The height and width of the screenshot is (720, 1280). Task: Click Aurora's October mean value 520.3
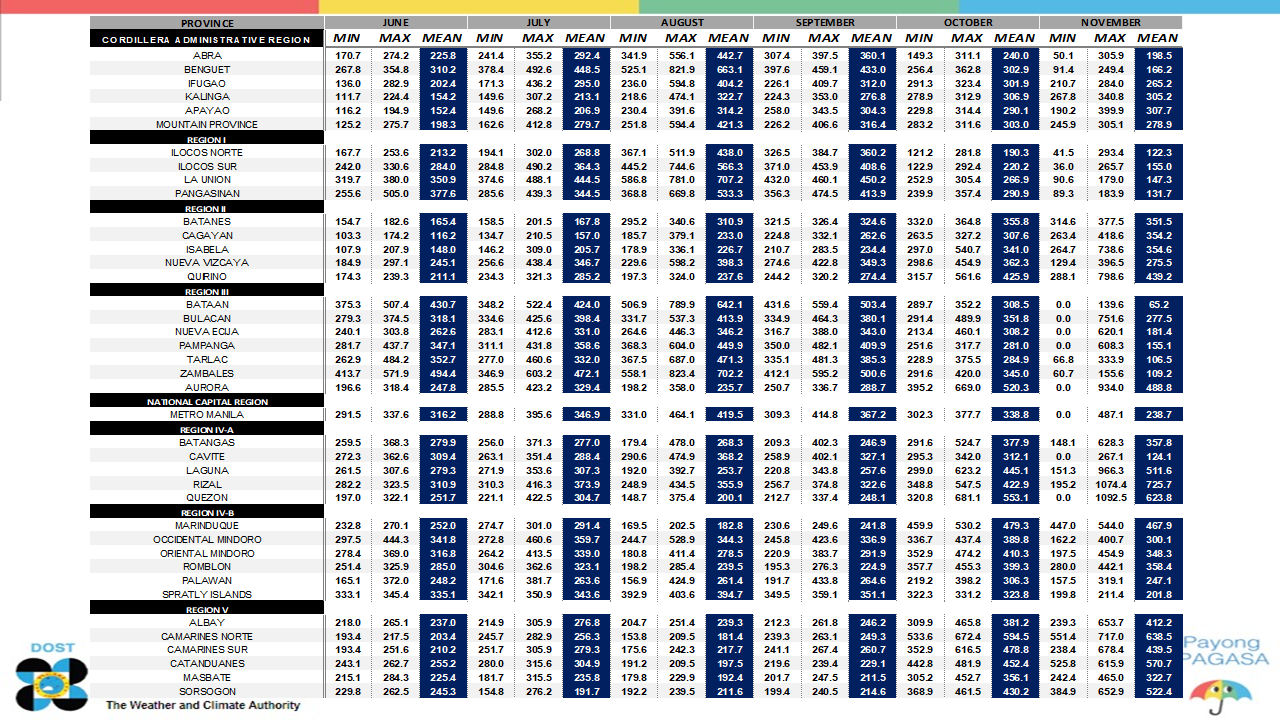point(1015,387)
